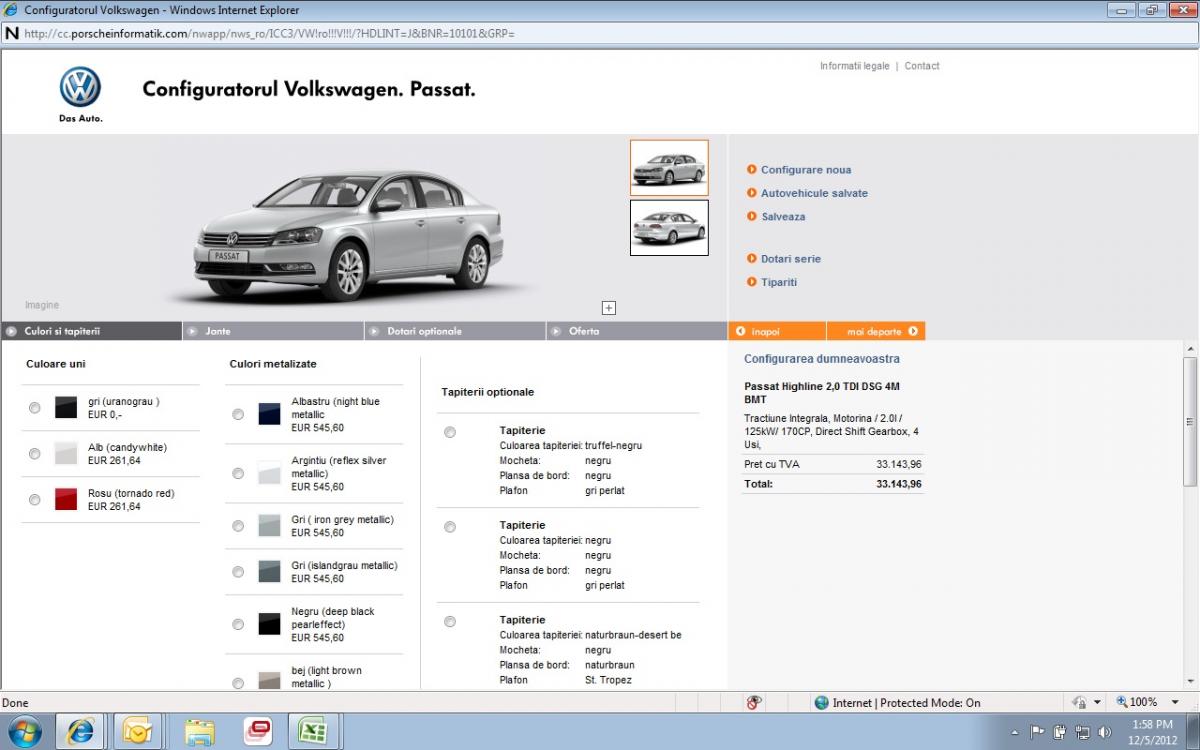Click the Action Center flag icon
This screenshot has width=1200, height=750.
(x=1037, y=732)
